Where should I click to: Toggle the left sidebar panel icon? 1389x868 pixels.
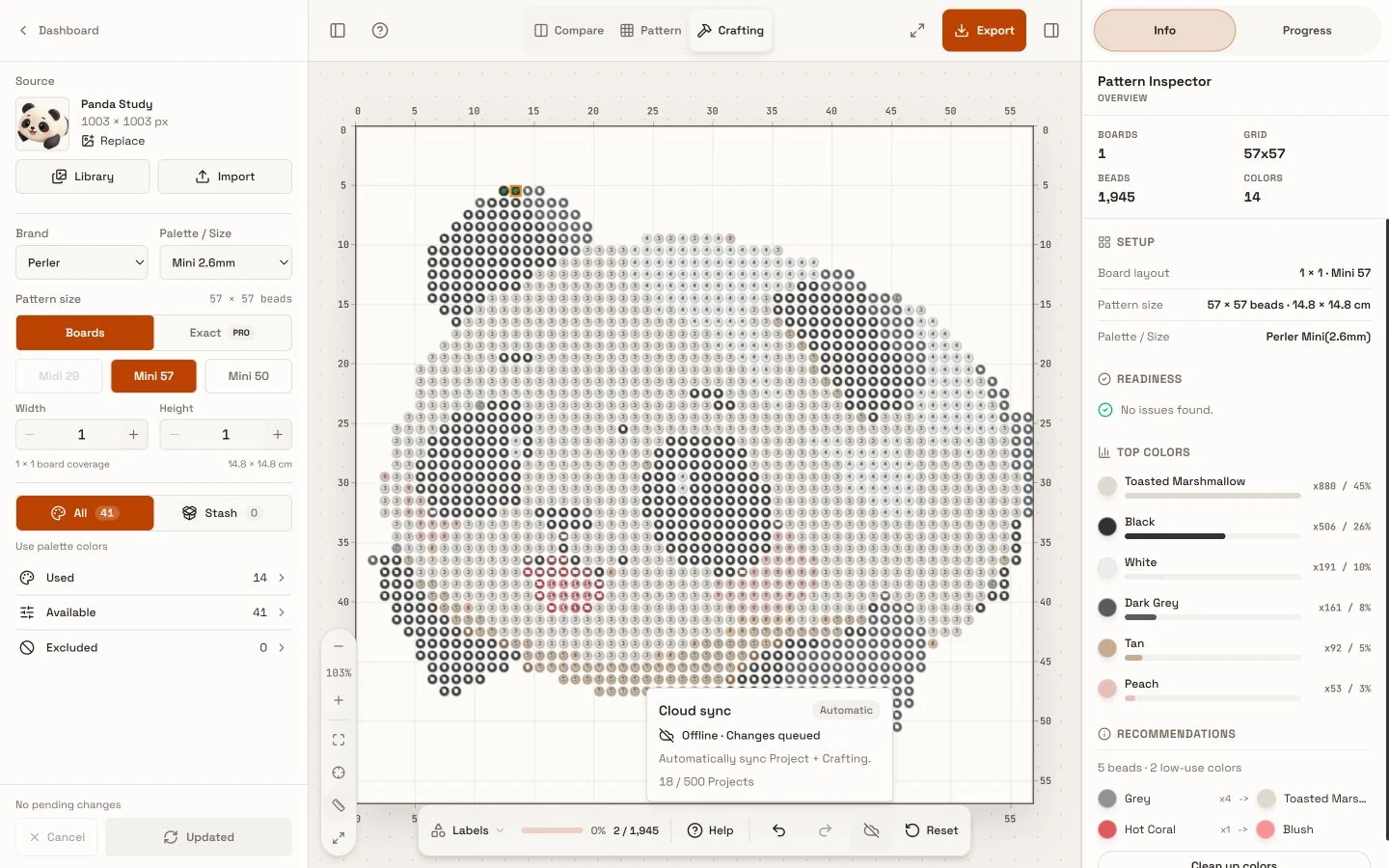(338, 31)
